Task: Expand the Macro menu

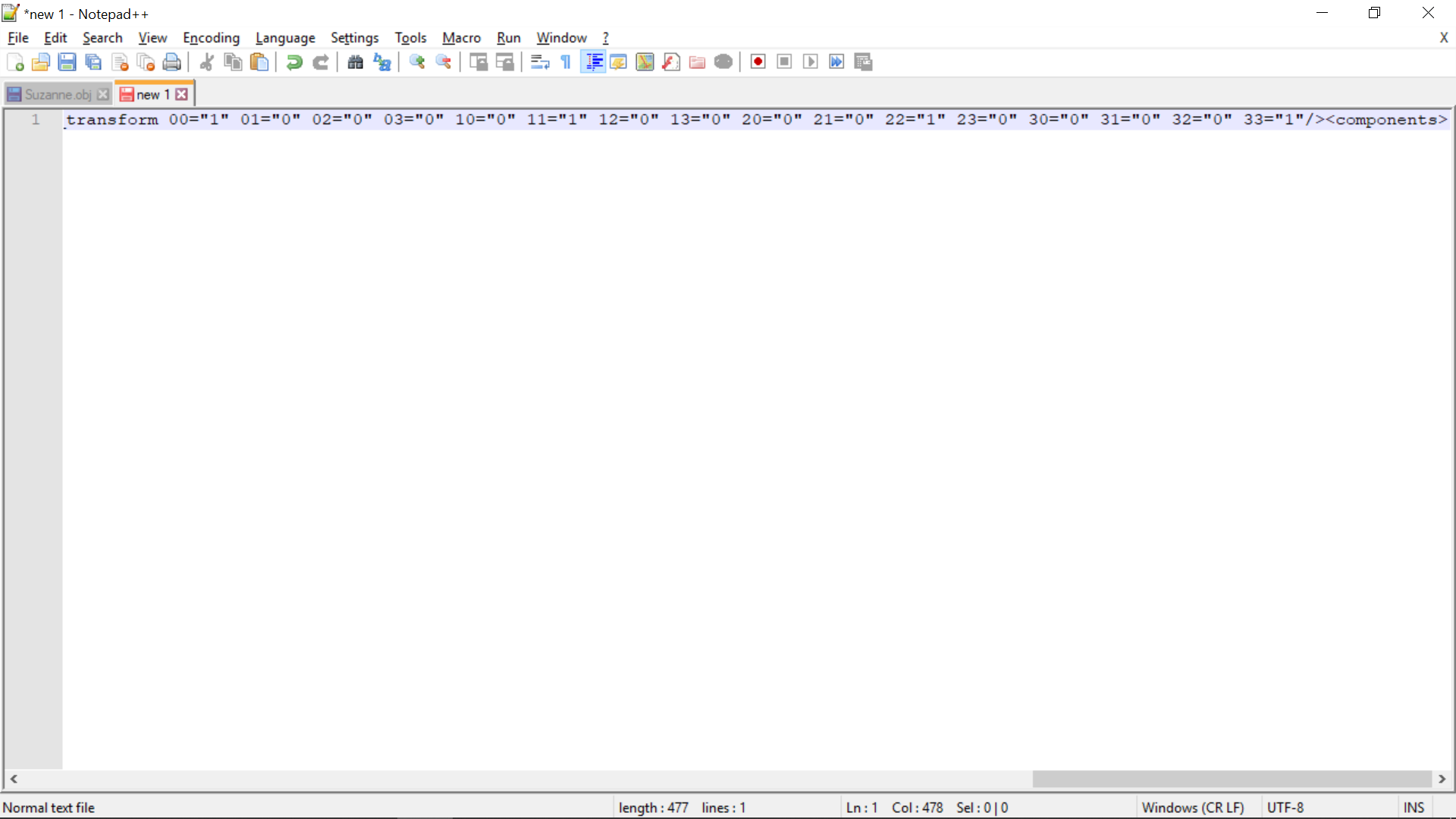Action: [461, 38]
